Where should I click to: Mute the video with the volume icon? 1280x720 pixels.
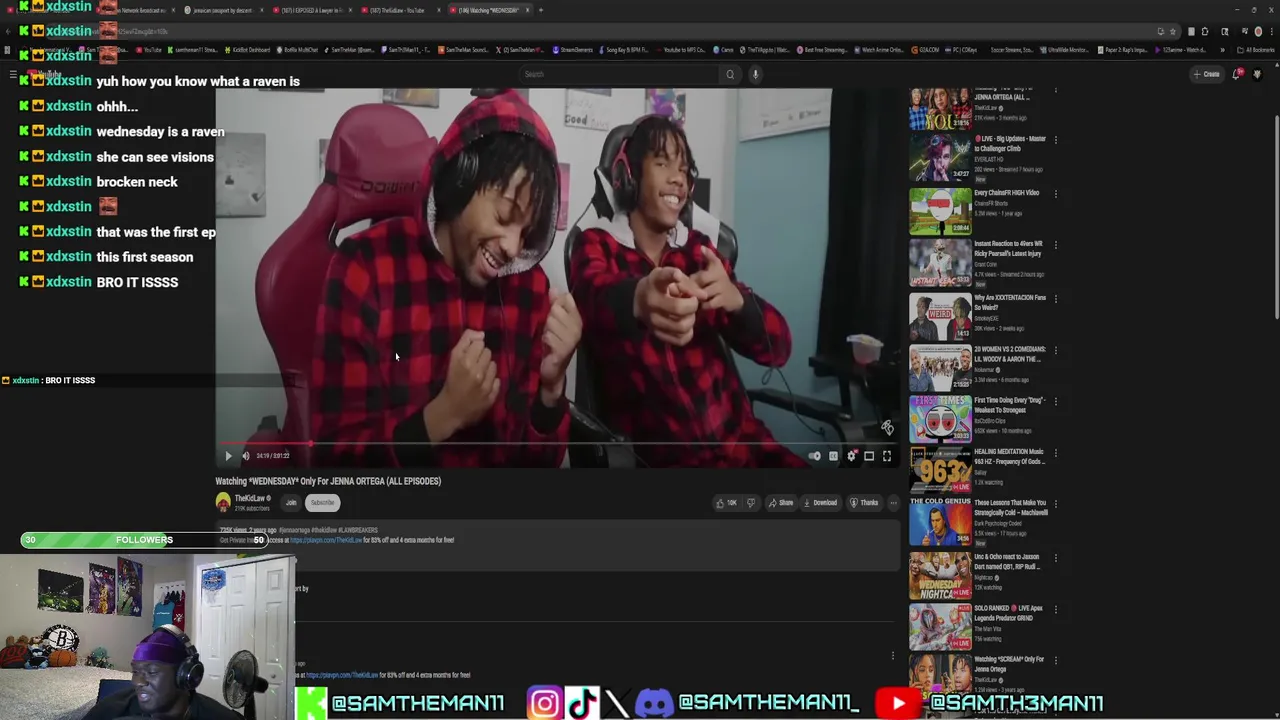pos(245,456)
